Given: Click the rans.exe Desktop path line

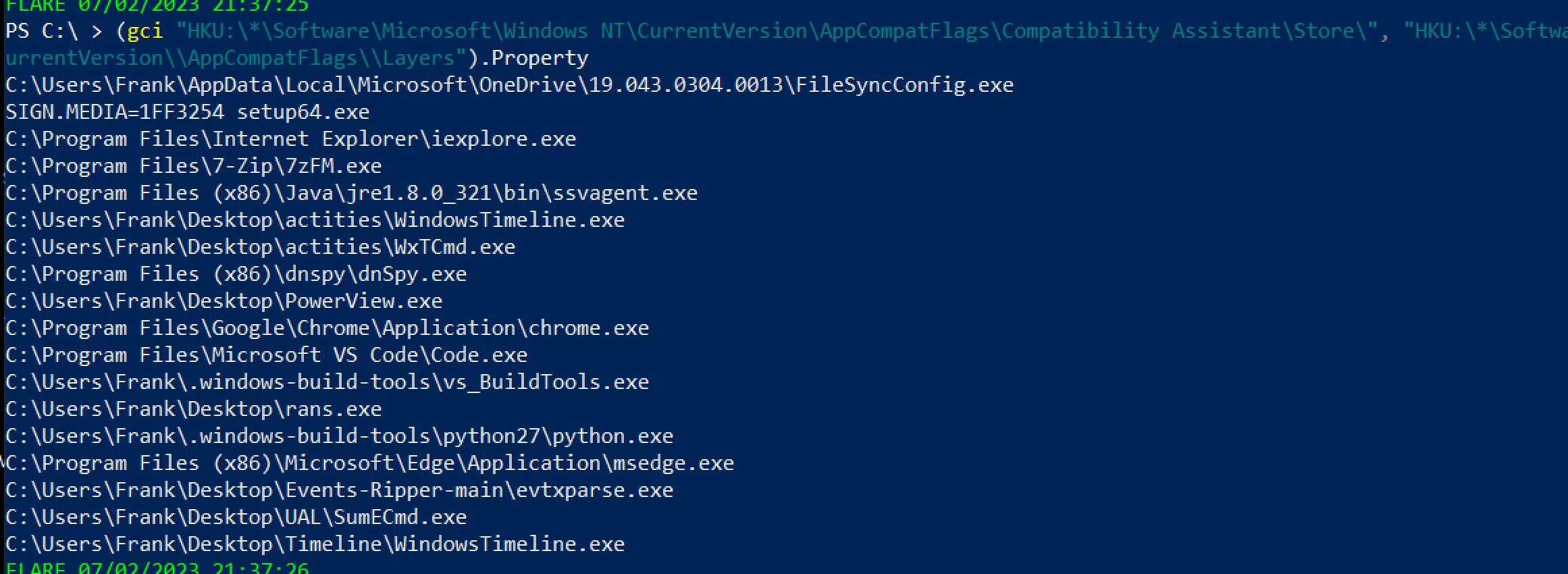Looking at the screenshot, I should [193, 409].
